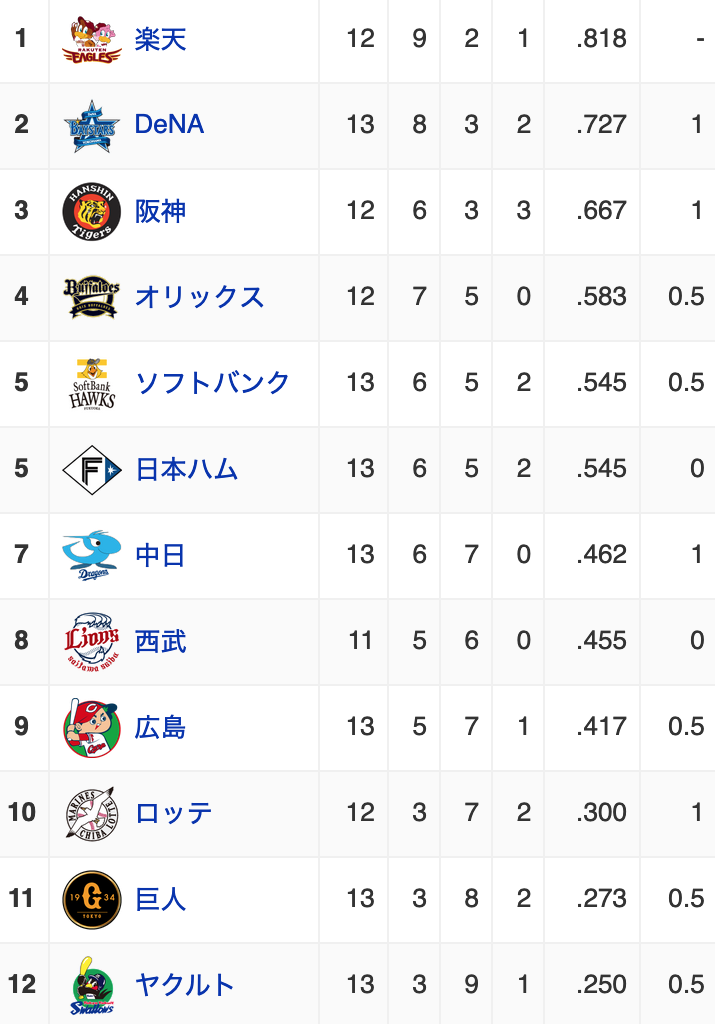
Task: Click the Rakuten Eagles team logo
Action: pos(91,39)
